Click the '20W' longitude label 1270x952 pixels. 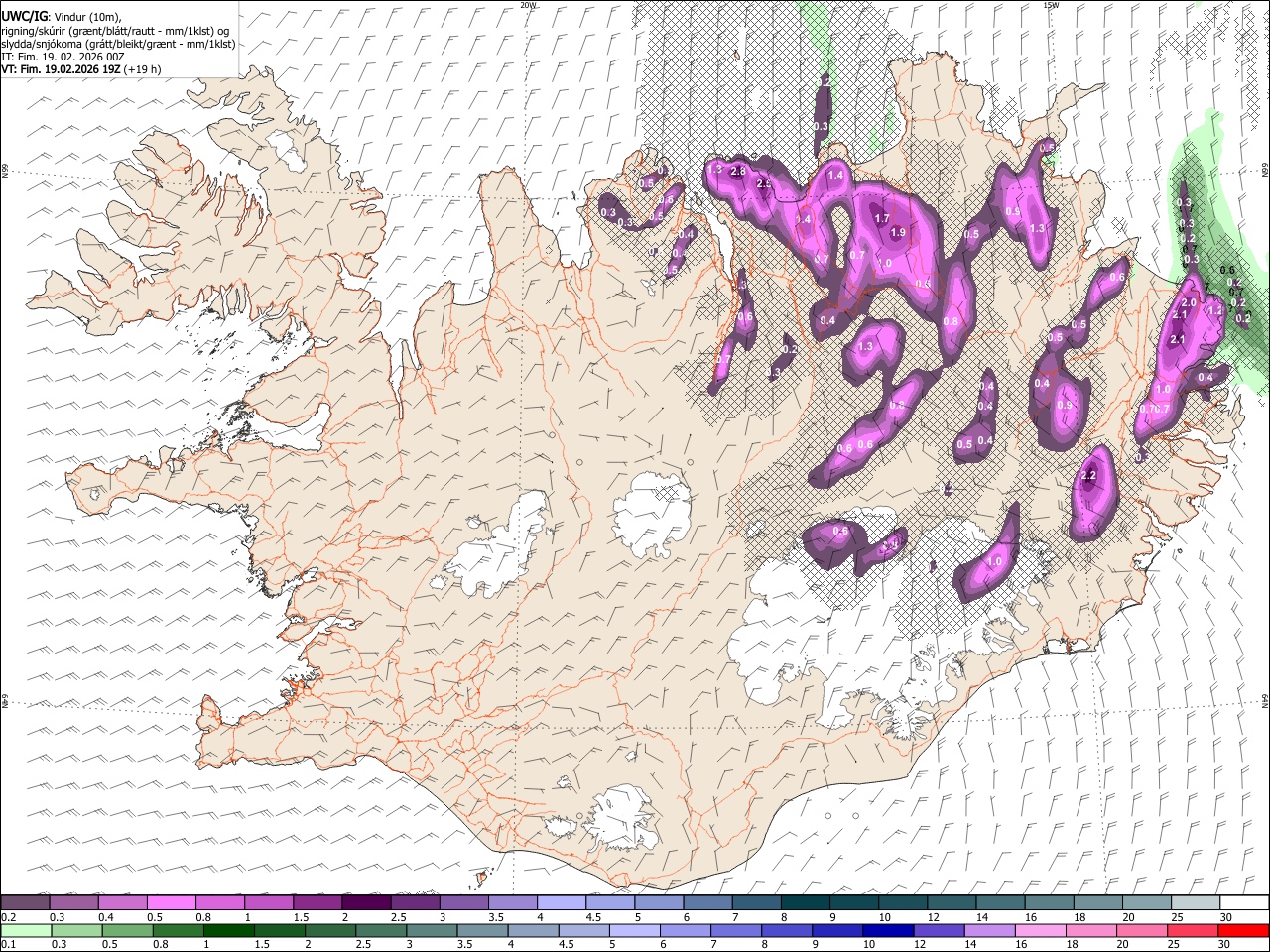point(529,5)
